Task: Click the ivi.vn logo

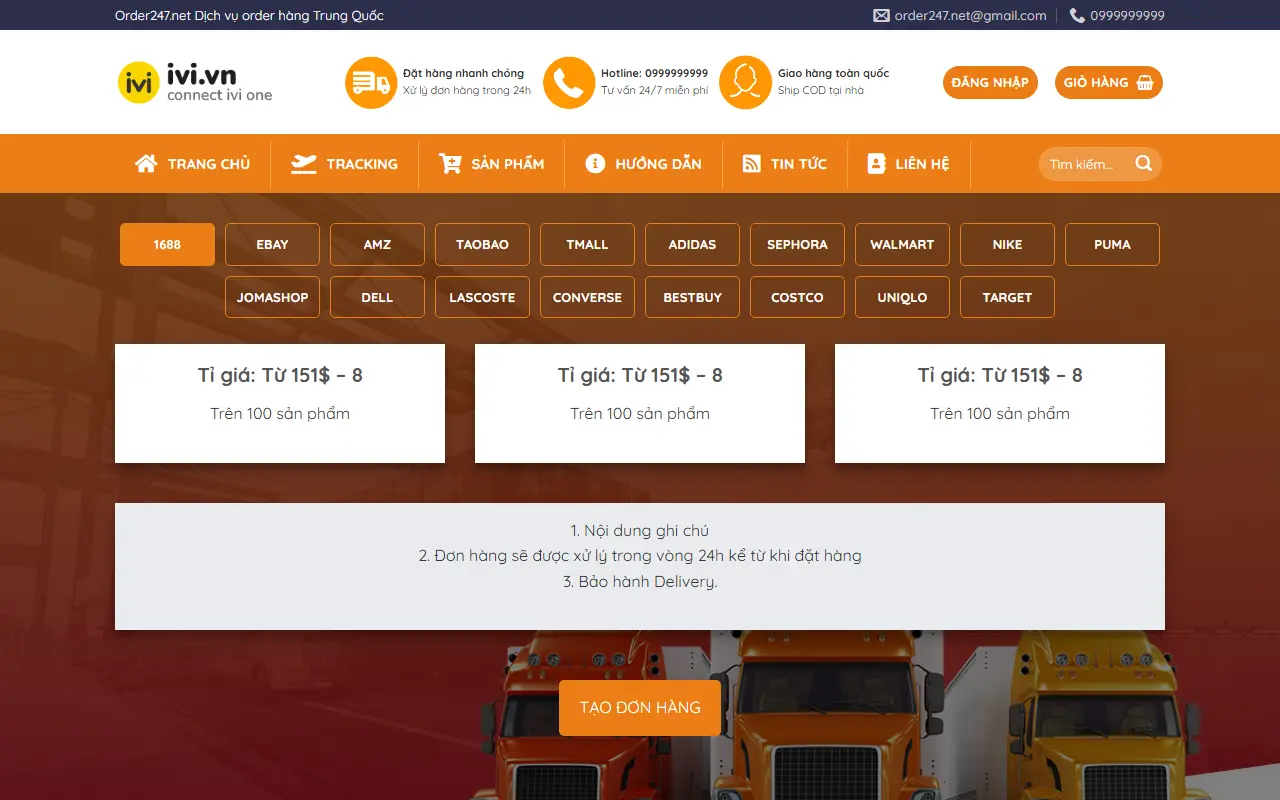Action: pyautogui.click(x=195, y=82)
